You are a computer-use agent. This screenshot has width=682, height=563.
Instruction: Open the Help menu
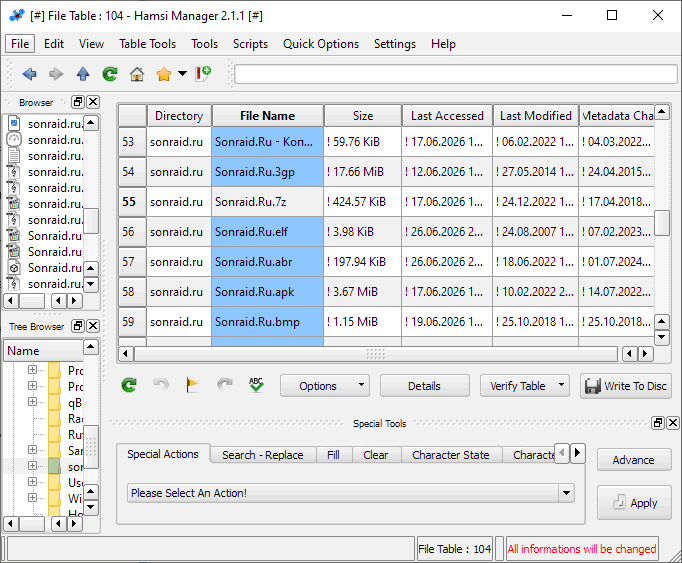444,44
